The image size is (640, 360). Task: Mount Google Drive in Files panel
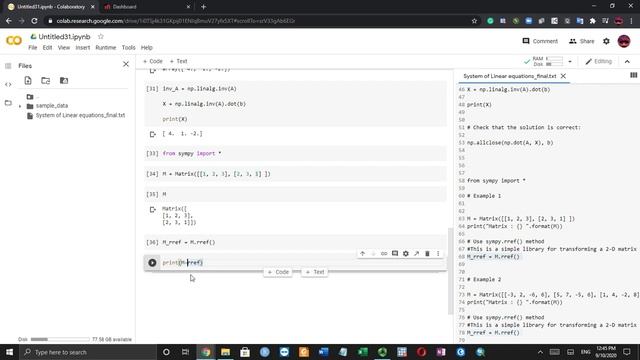point(64,80)
